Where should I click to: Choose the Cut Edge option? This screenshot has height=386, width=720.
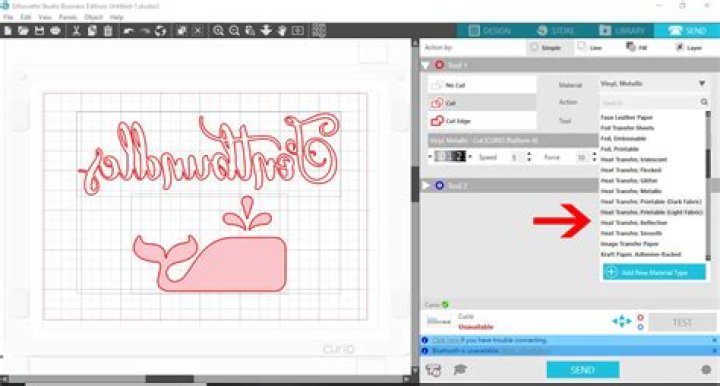[x=482, y=121]
